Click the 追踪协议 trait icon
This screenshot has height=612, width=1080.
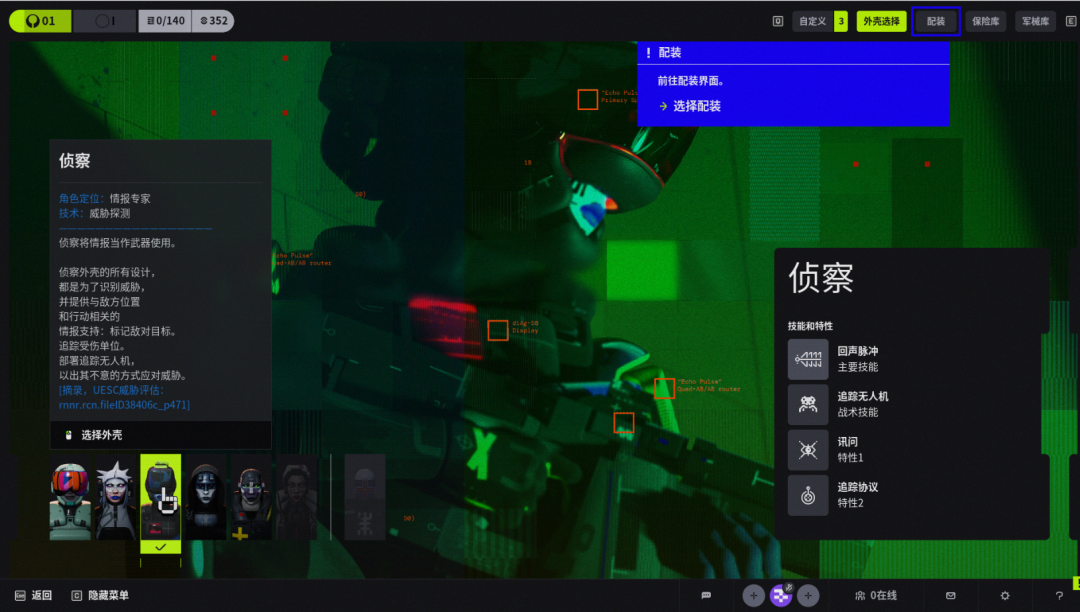[808, 495]
